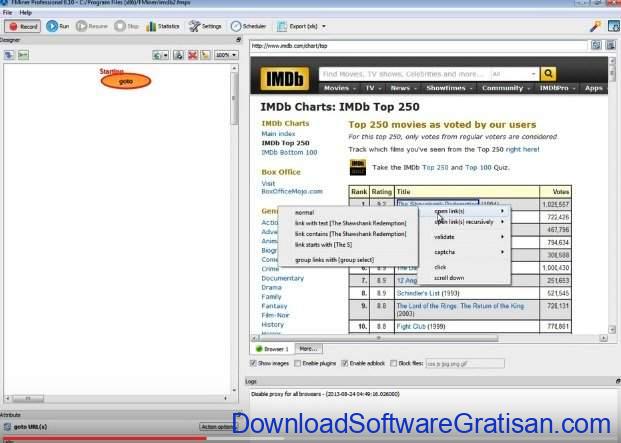Click the red X delete icon in Designer
621x443 pixels.
click(193, 55)
